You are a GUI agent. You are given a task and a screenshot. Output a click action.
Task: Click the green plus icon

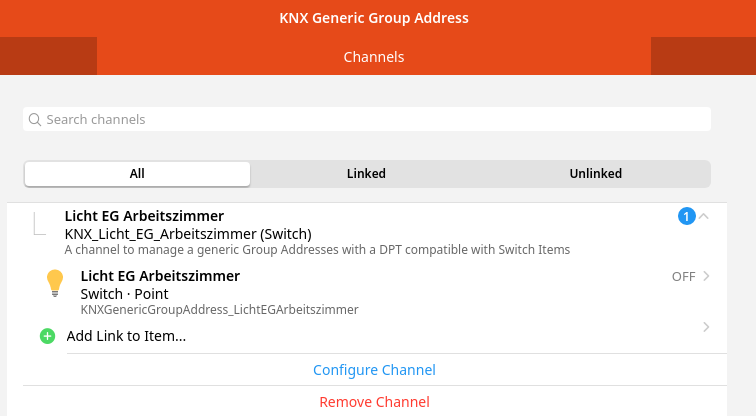[x=47, y=336]
